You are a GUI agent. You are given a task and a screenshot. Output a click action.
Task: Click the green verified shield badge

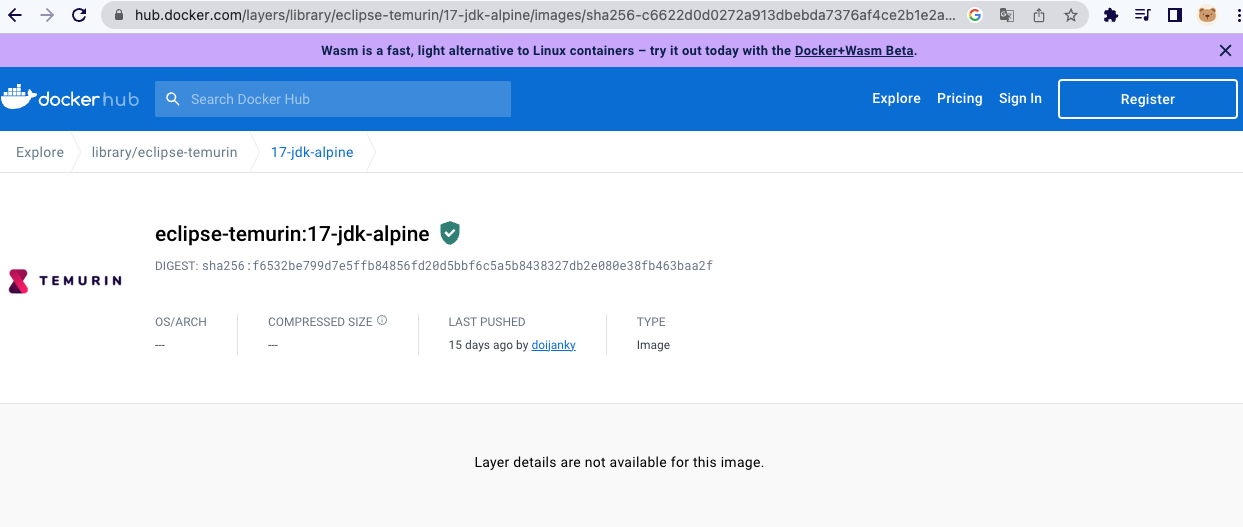click(x=450, y=233)
